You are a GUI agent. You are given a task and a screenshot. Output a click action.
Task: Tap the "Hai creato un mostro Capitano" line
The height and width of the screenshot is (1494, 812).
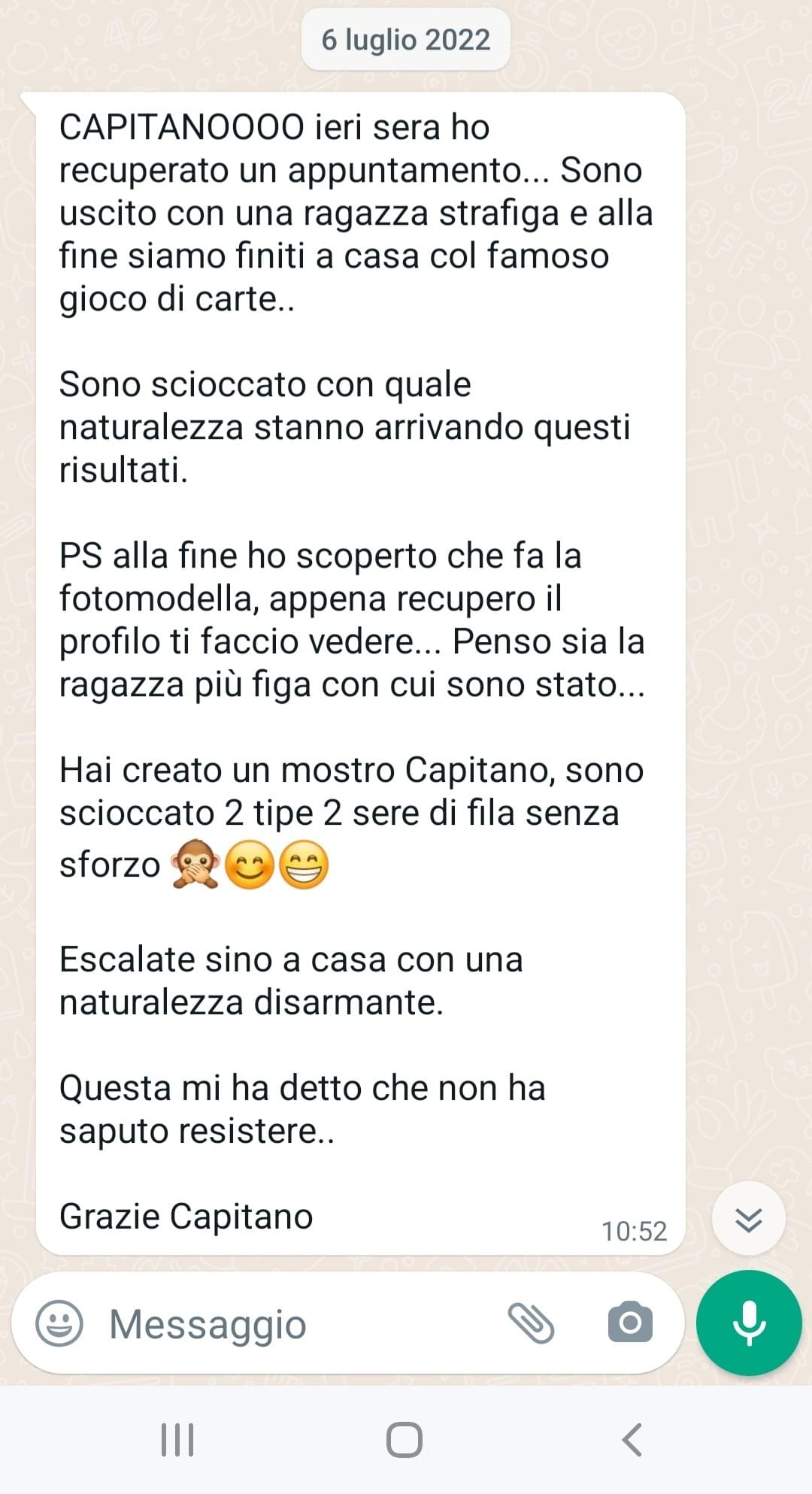point(351,770)
